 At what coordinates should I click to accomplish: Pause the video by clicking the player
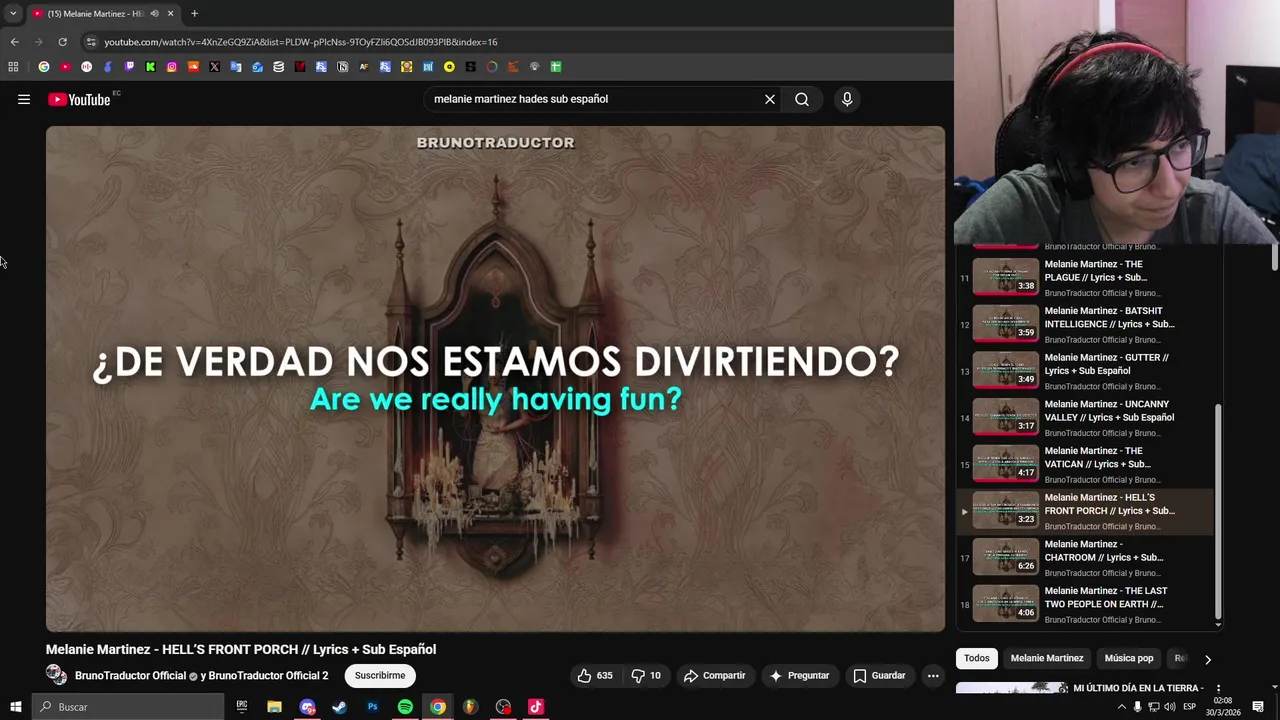pos(495,379)
